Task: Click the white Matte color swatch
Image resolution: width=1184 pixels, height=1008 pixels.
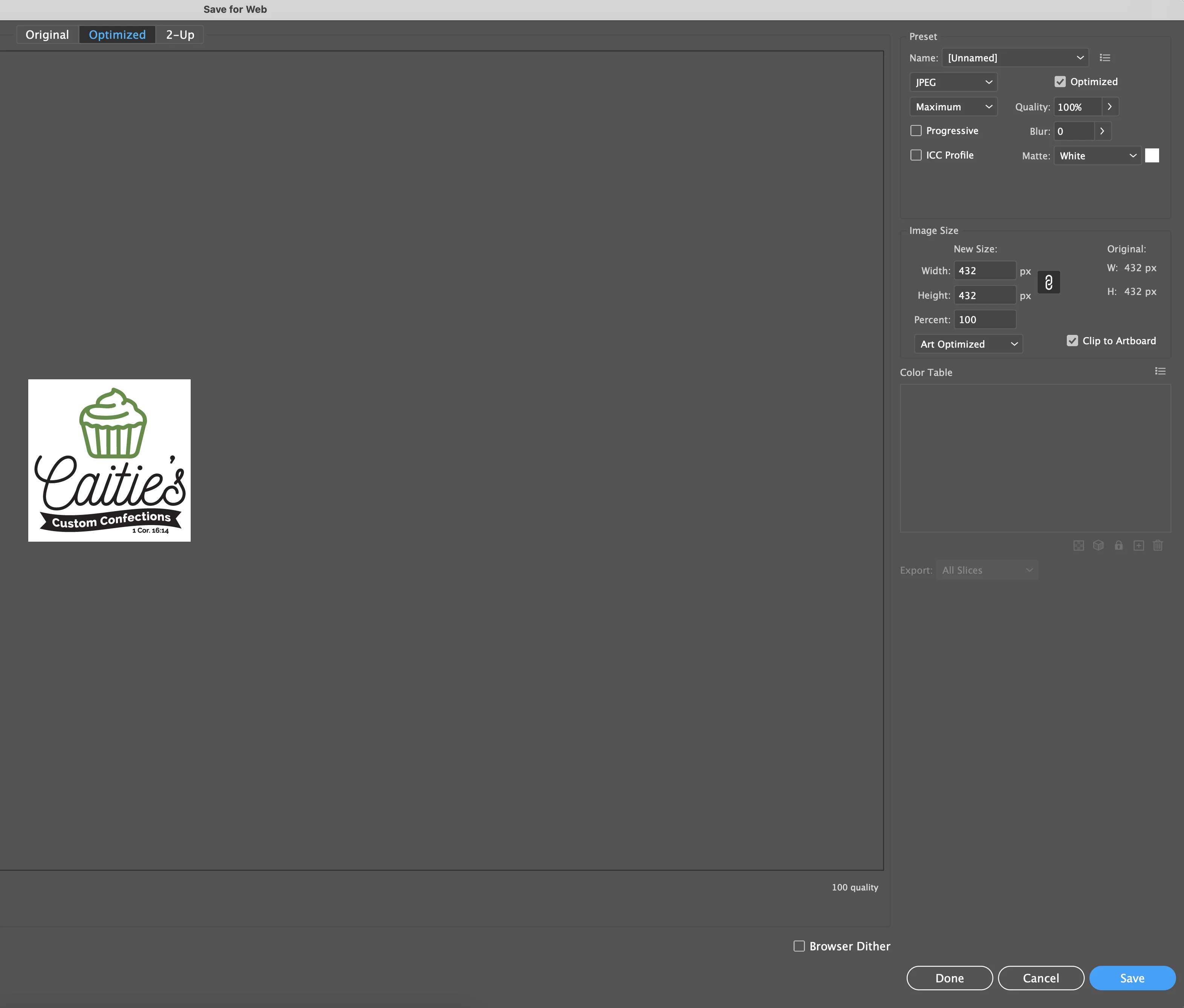Action: coord(1152,155)
